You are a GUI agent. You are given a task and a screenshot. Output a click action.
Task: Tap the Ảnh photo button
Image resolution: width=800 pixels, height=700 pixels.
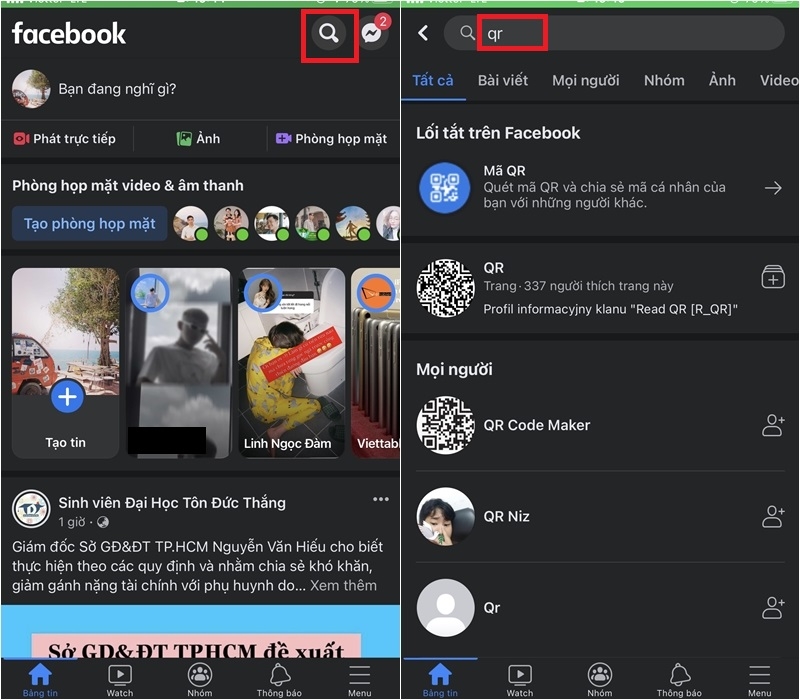(198, 139)
